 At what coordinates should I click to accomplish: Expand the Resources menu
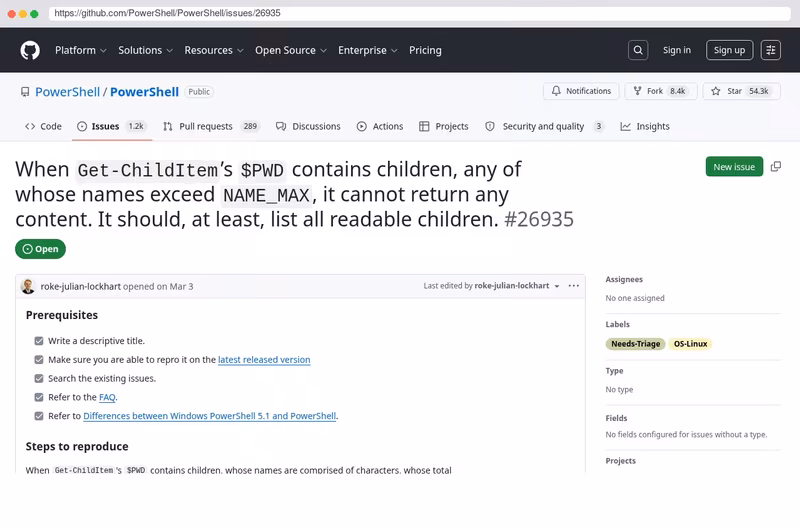[214, 50]
